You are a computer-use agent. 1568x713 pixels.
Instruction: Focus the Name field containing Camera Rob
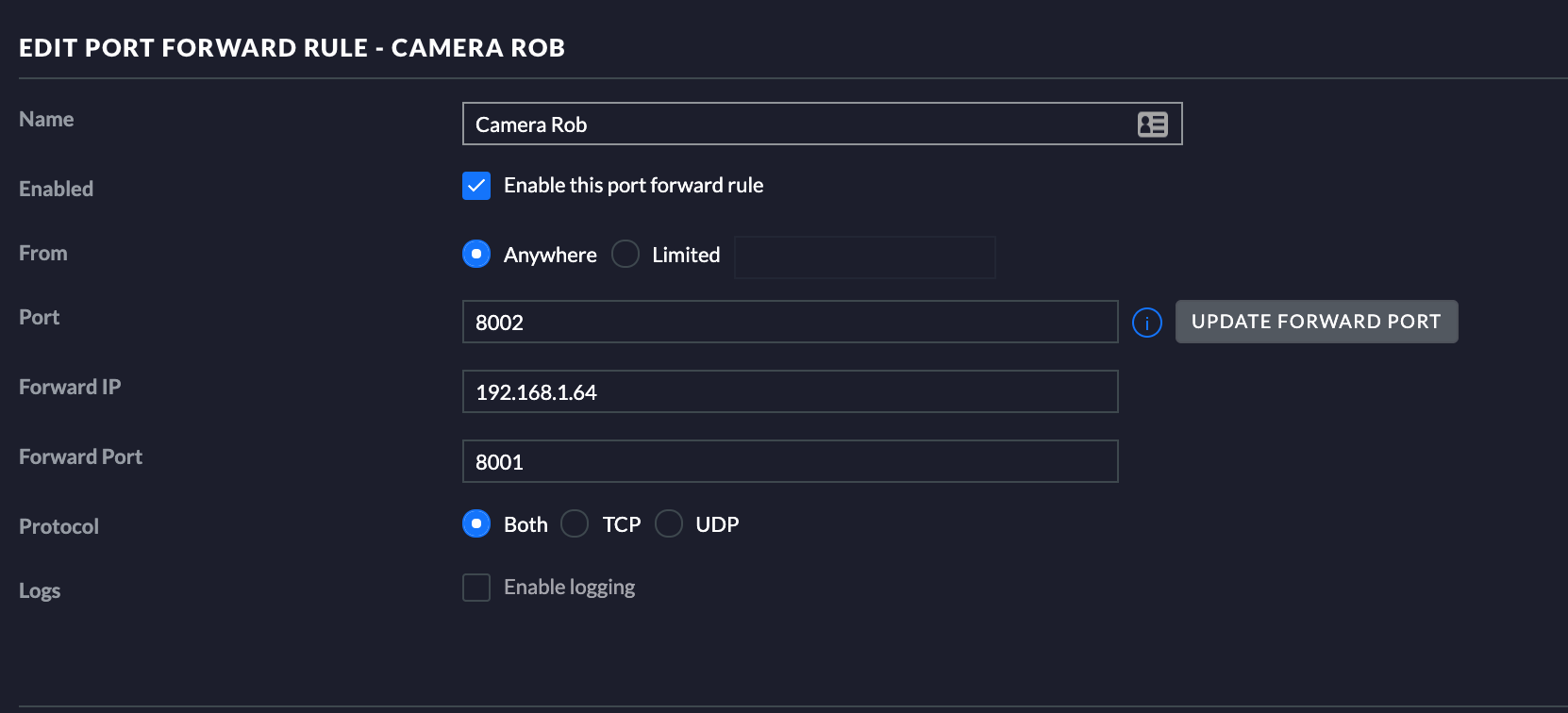click(792, 124)
